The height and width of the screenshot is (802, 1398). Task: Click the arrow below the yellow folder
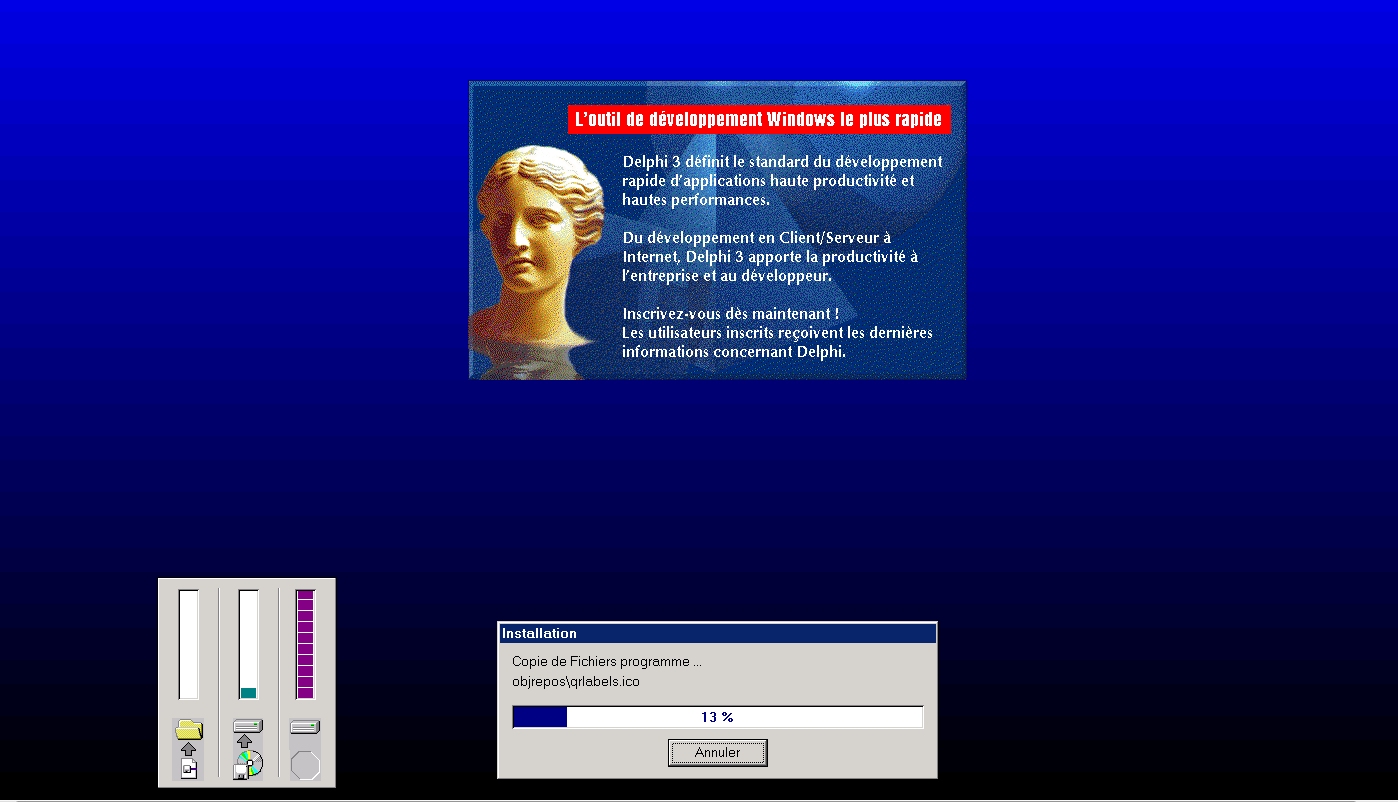(x=188, y=748)
